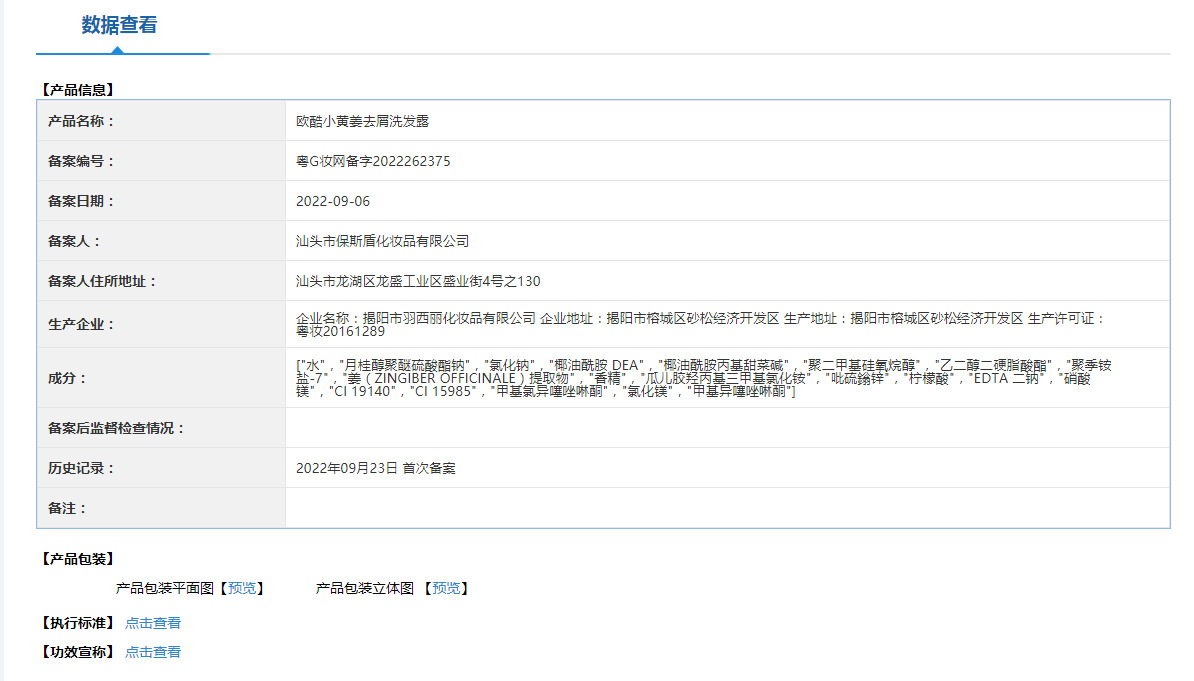This screenshot has height=681, width=1194.
Task: Select address 汕头市龙湖区龙盛工业区盛业街4号之130
Action: [x=418, y=281]
